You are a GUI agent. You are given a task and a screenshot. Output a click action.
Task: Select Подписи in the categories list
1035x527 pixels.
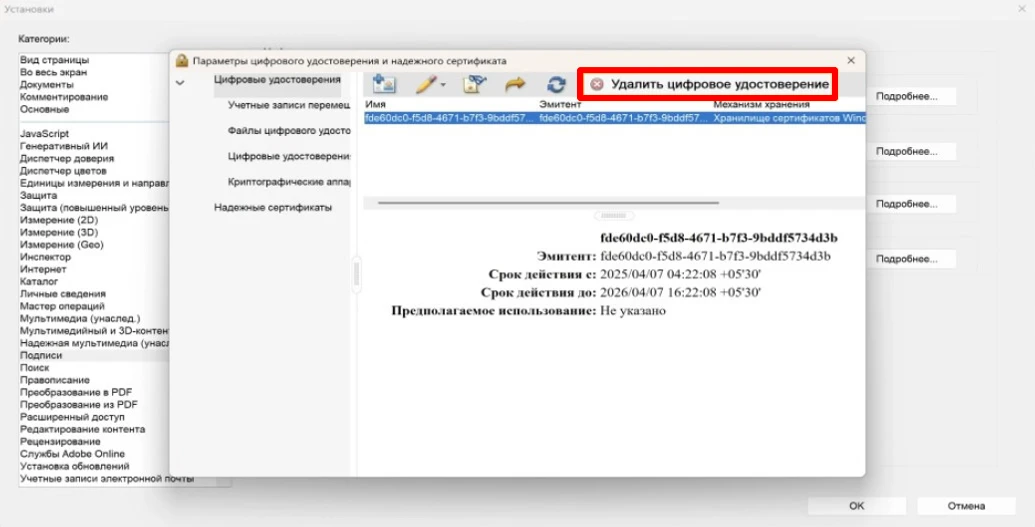(42, 355)
